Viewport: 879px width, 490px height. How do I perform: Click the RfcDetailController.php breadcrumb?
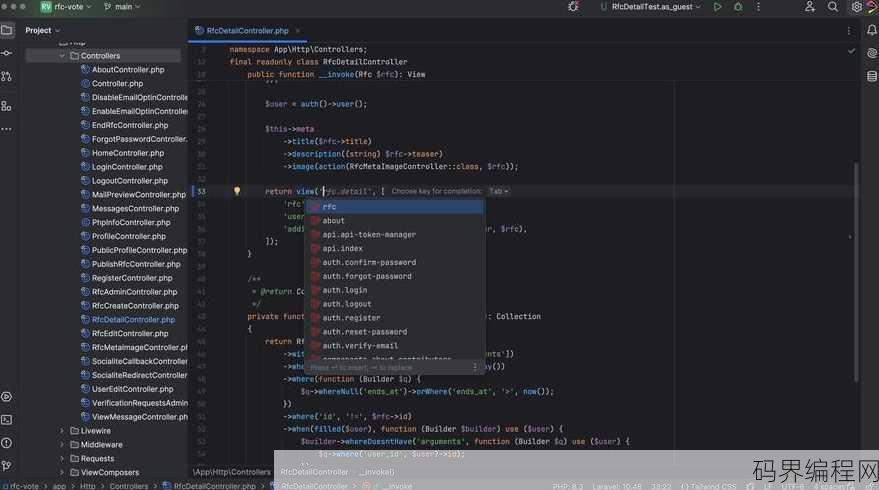(x=209, y=486)
